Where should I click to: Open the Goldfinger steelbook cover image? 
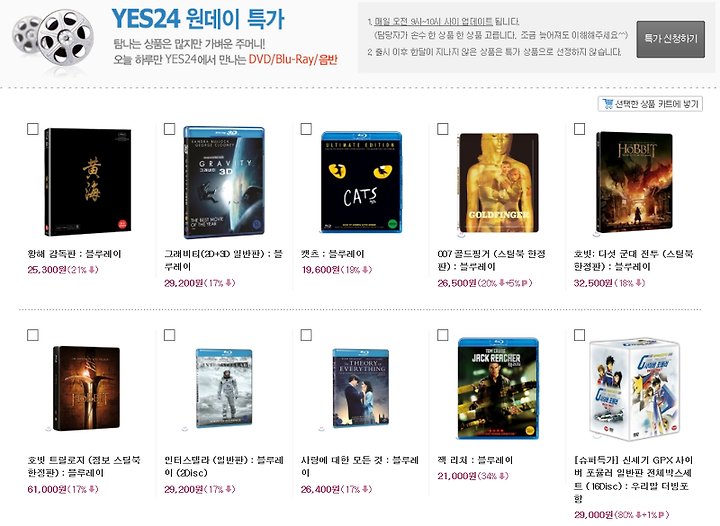(x=498, y=183)
